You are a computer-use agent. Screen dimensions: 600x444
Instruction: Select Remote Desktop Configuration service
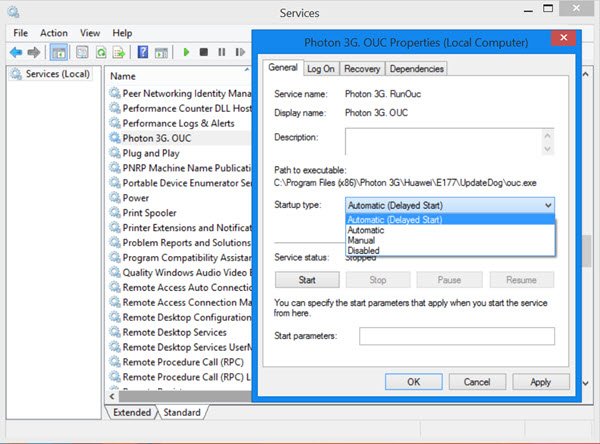point(180,317)
